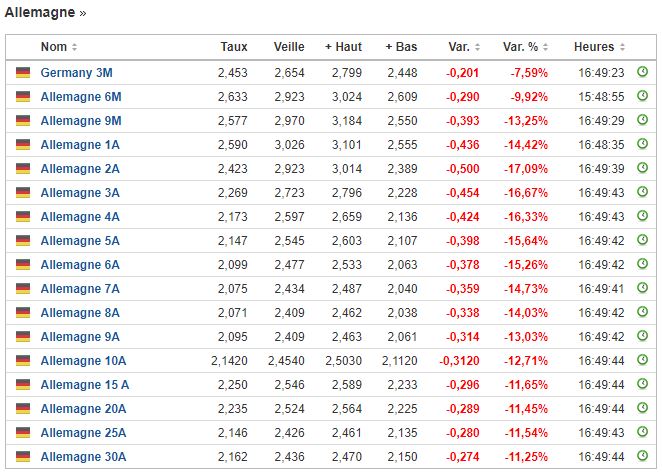Click the clock icon for Allemagne 10A
This screenshot has width=662, height=476.
coord(642,360)
